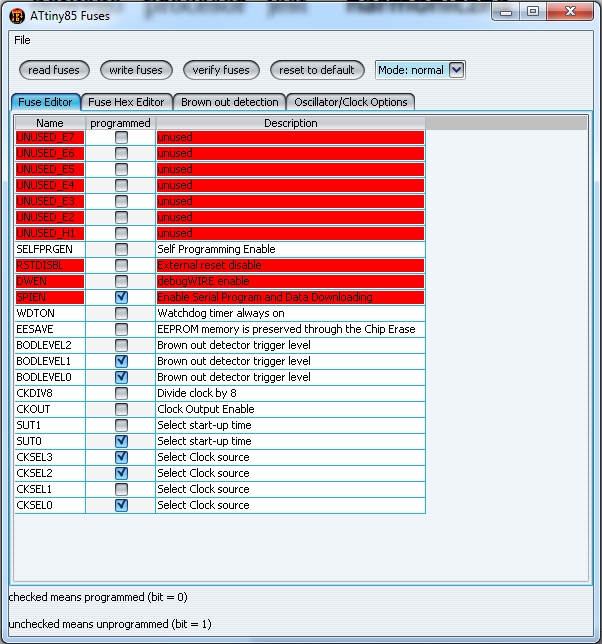Select the EESAVE name cell
602x644 pixels.
tap(50, 329)
